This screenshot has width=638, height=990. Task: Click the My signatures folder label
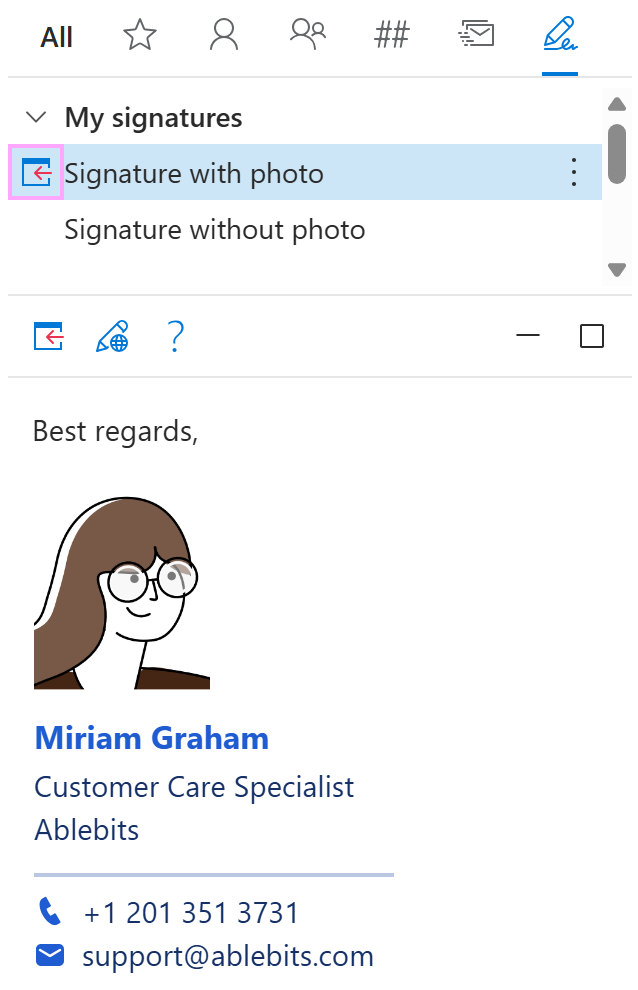point(153,118)
